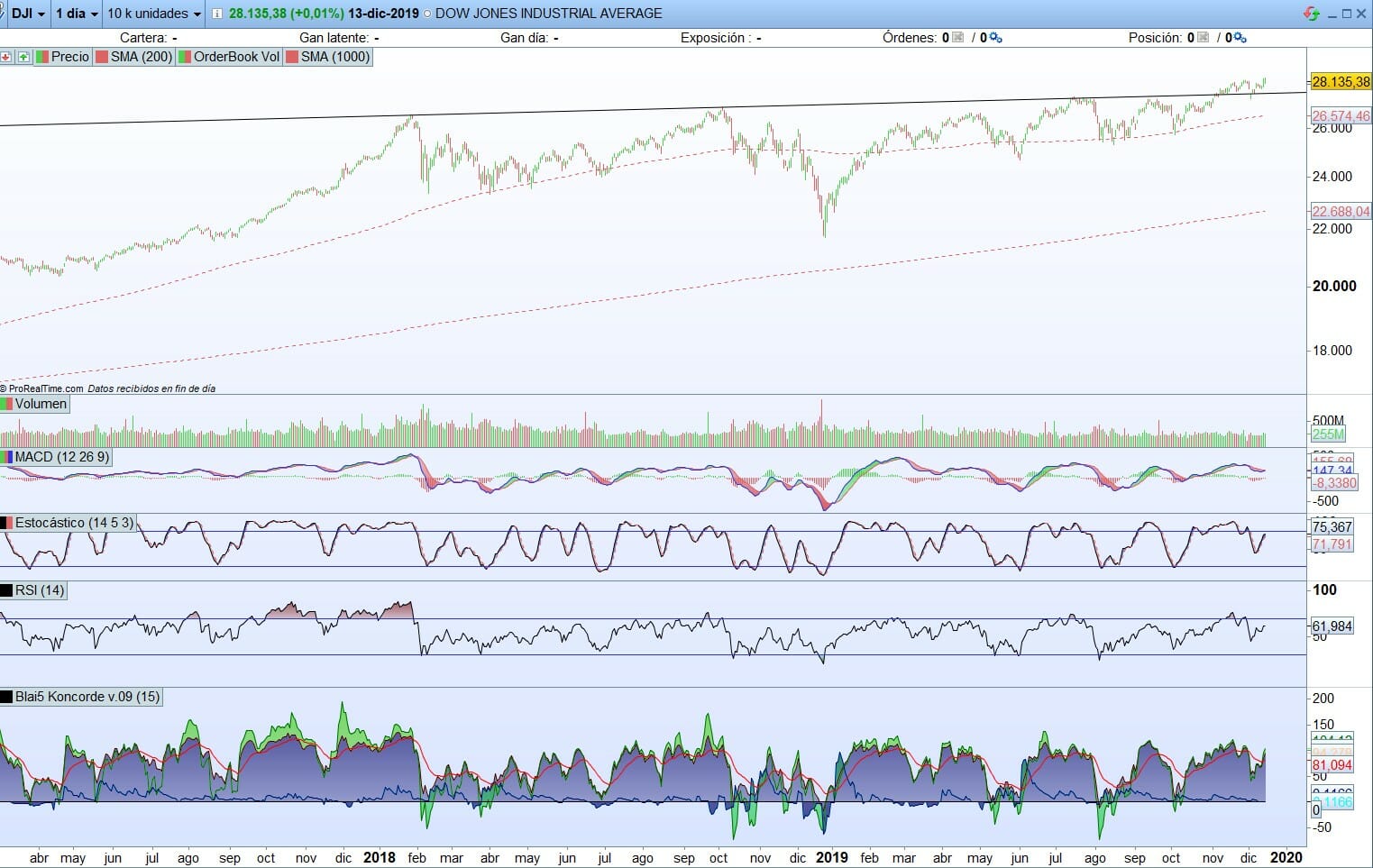Screen dimensions: 1373x868
Task: Click the Órdenes list icon
Action: (958, 38)
